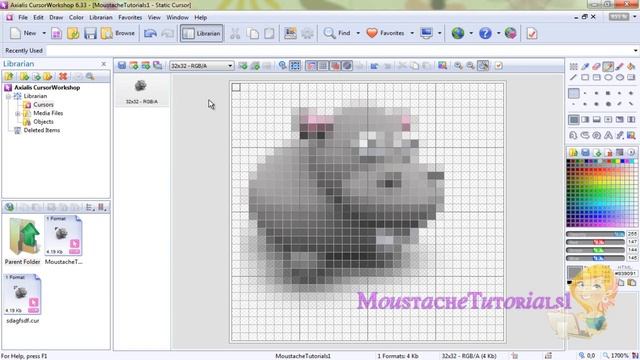Select the Rectangle drawing tool

585,78
